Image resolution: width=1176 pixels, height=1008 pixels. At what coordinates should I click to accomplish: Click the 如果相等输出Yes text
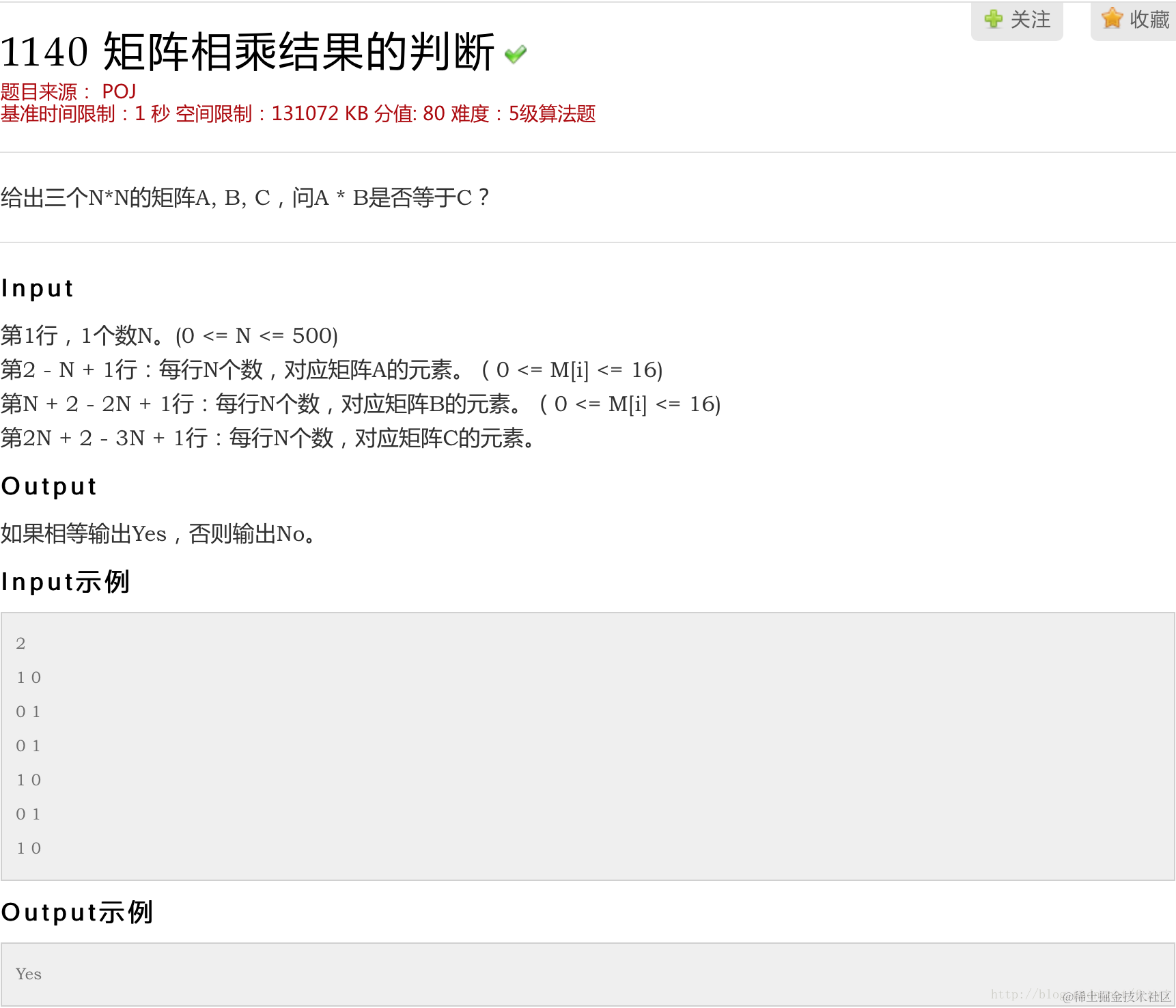[x=158, y=533]
